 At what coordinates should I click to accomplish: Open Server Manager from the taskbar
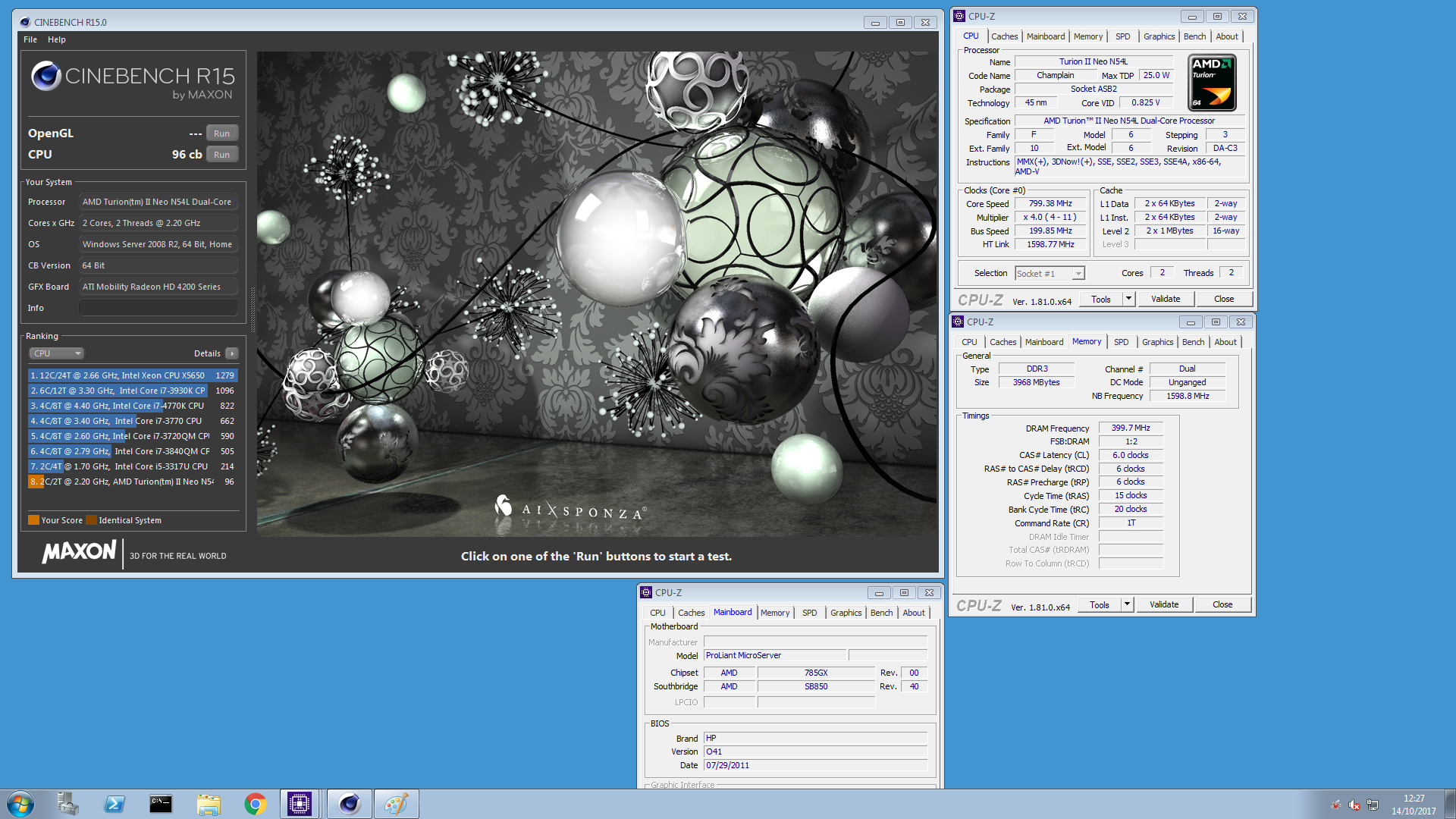[67, 804]
